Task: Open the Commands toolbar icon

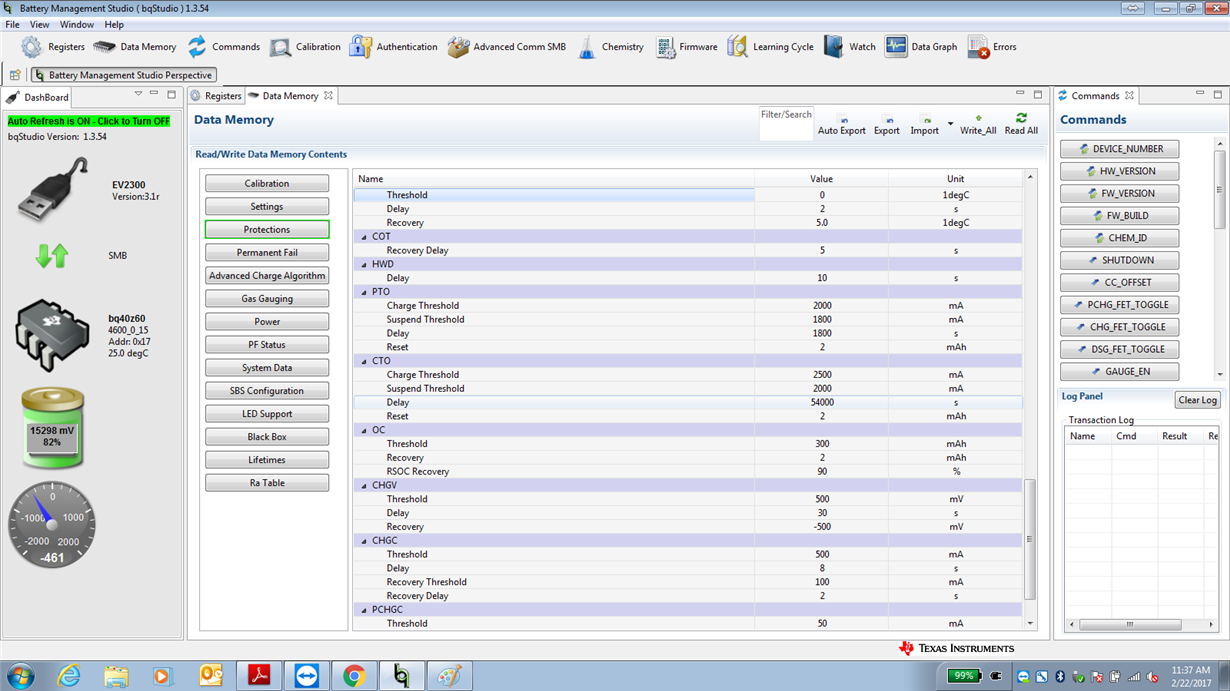Action: coord(197,47)
